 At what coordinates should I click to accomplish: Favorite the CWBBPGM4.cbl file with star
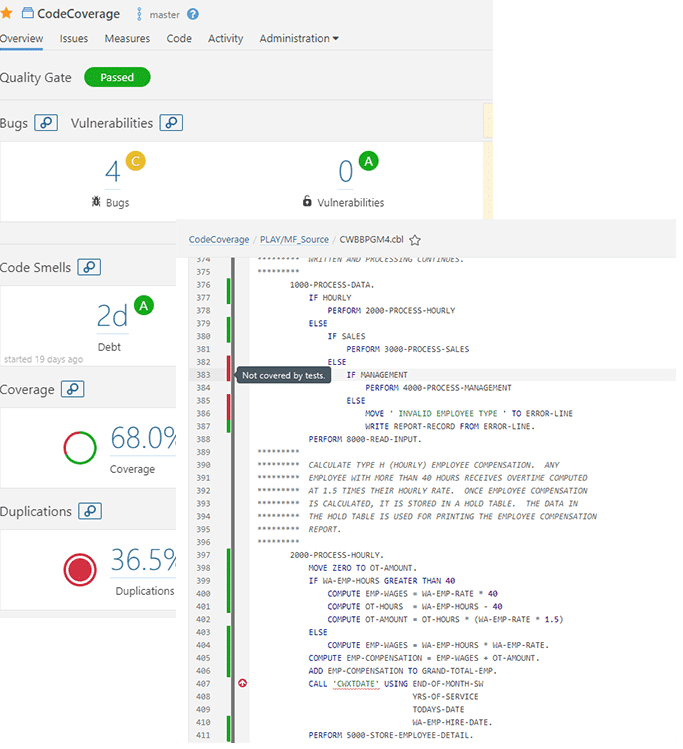pyautogui.click(x=415, y=240)
